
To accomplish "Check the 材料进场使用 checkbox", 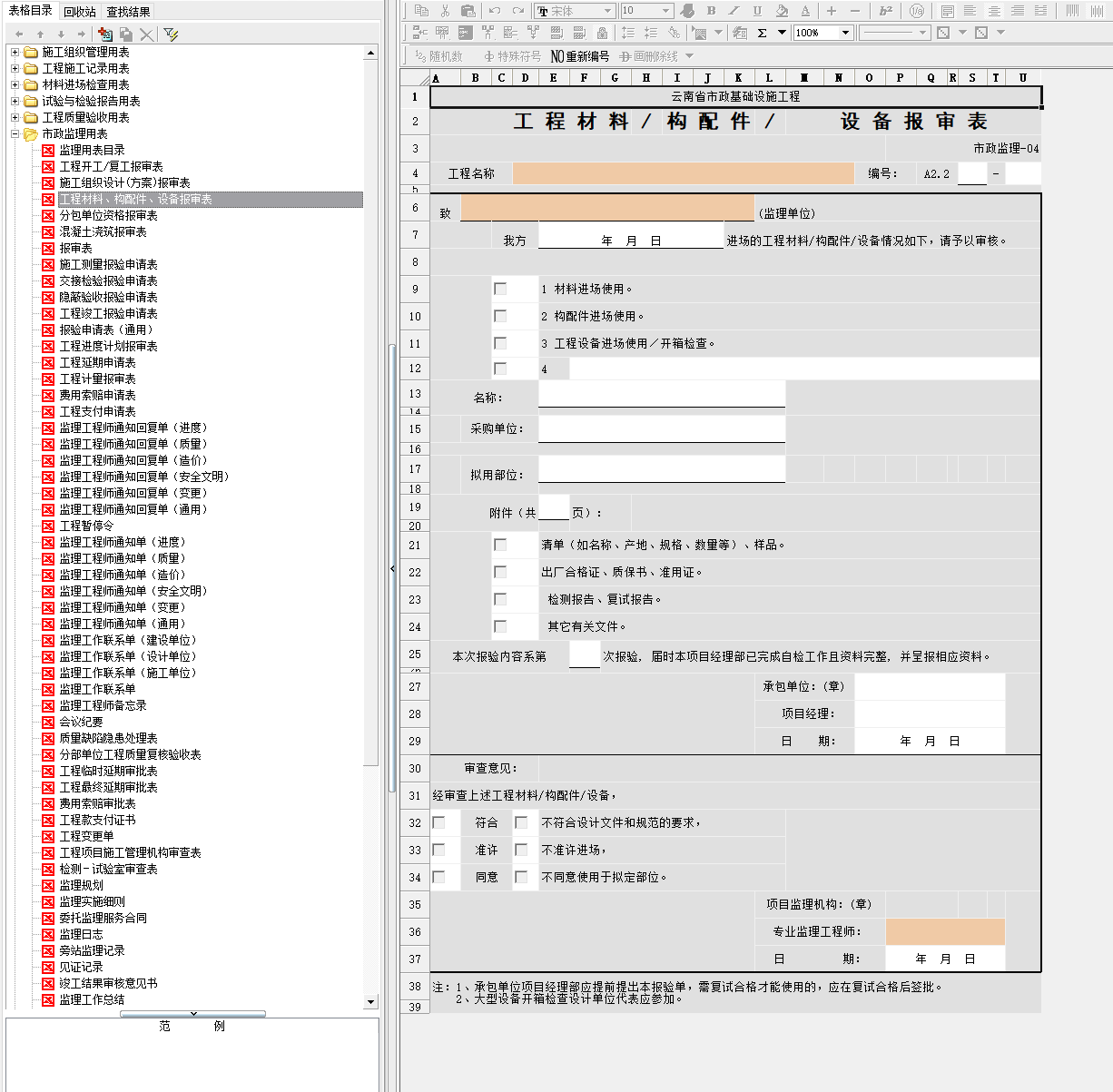I will coord(500,289).
